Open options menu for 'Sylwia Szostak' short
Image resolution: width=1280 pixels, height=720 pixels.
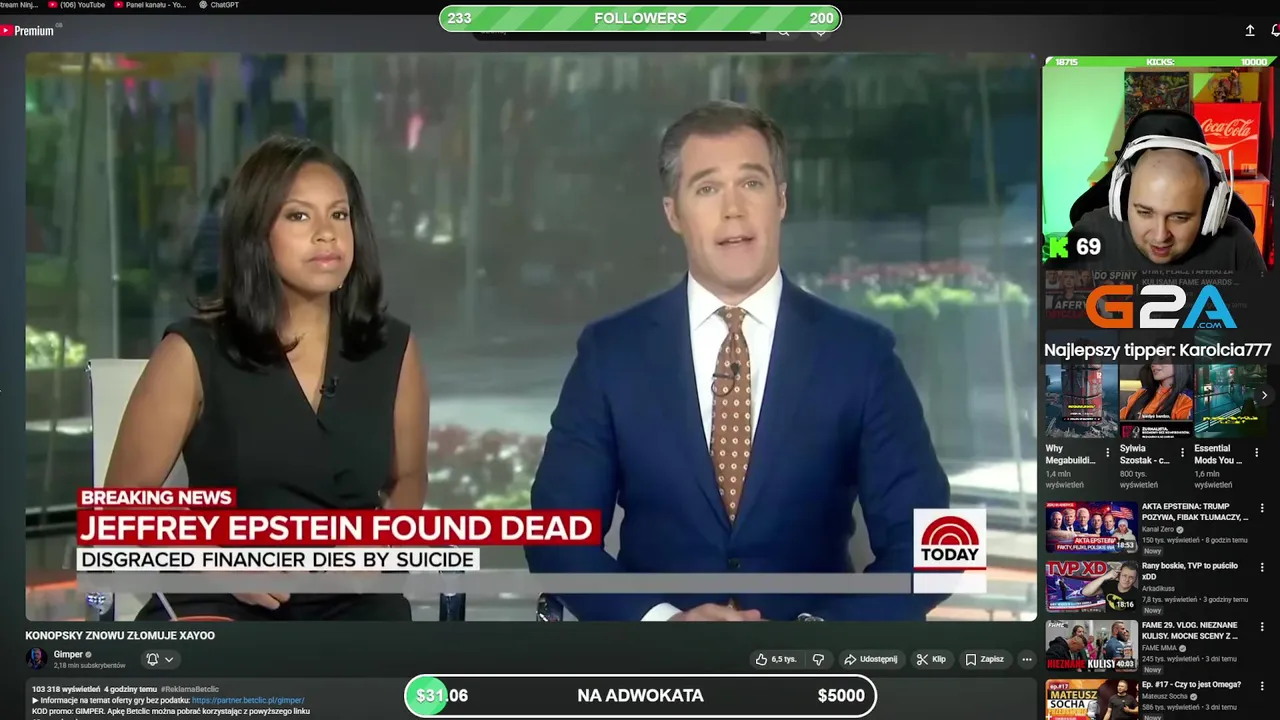[x=1182, y=453]
